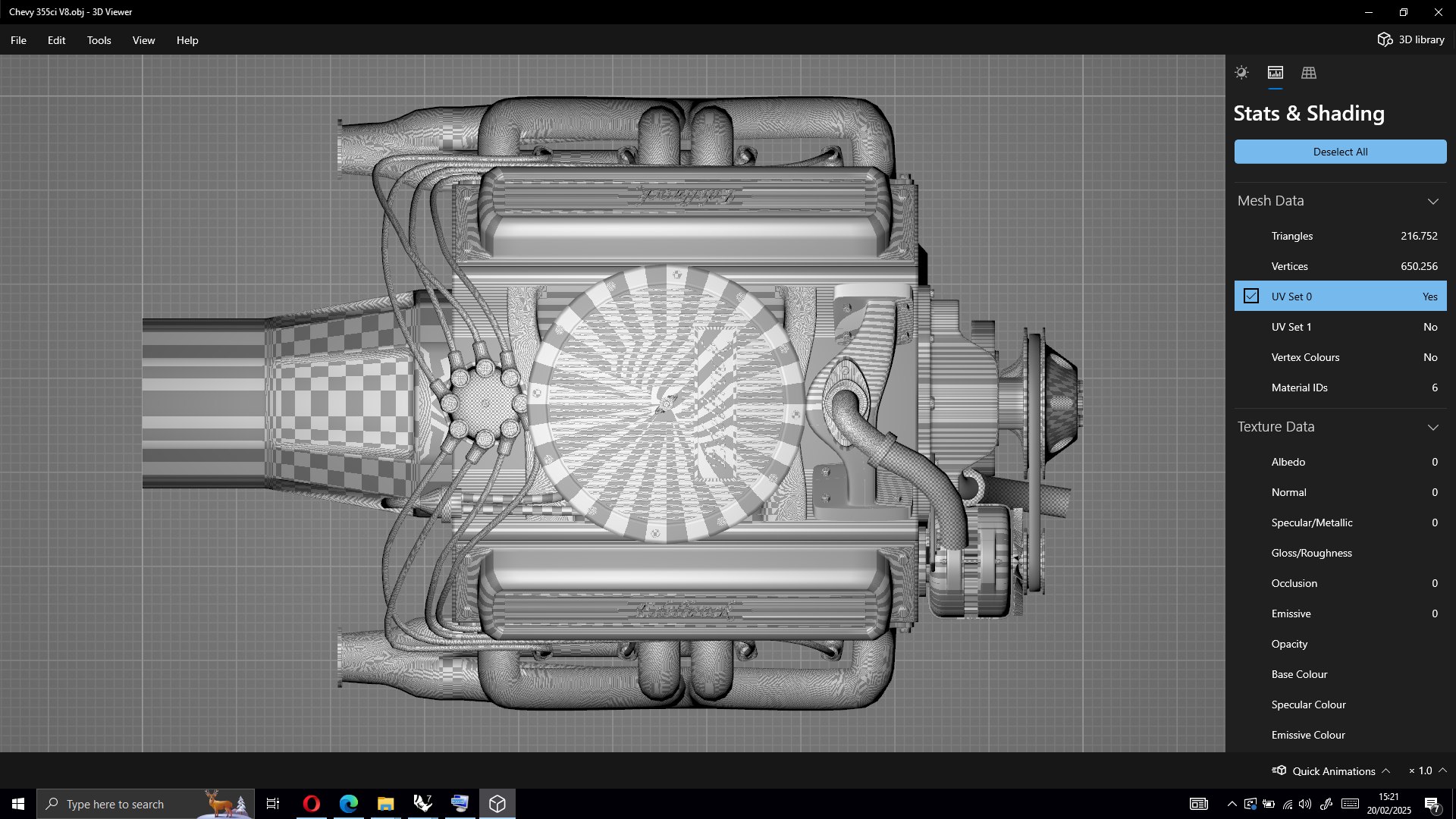Open the network status tray icon
1456x819 pixels.
tap(1288, 804)
